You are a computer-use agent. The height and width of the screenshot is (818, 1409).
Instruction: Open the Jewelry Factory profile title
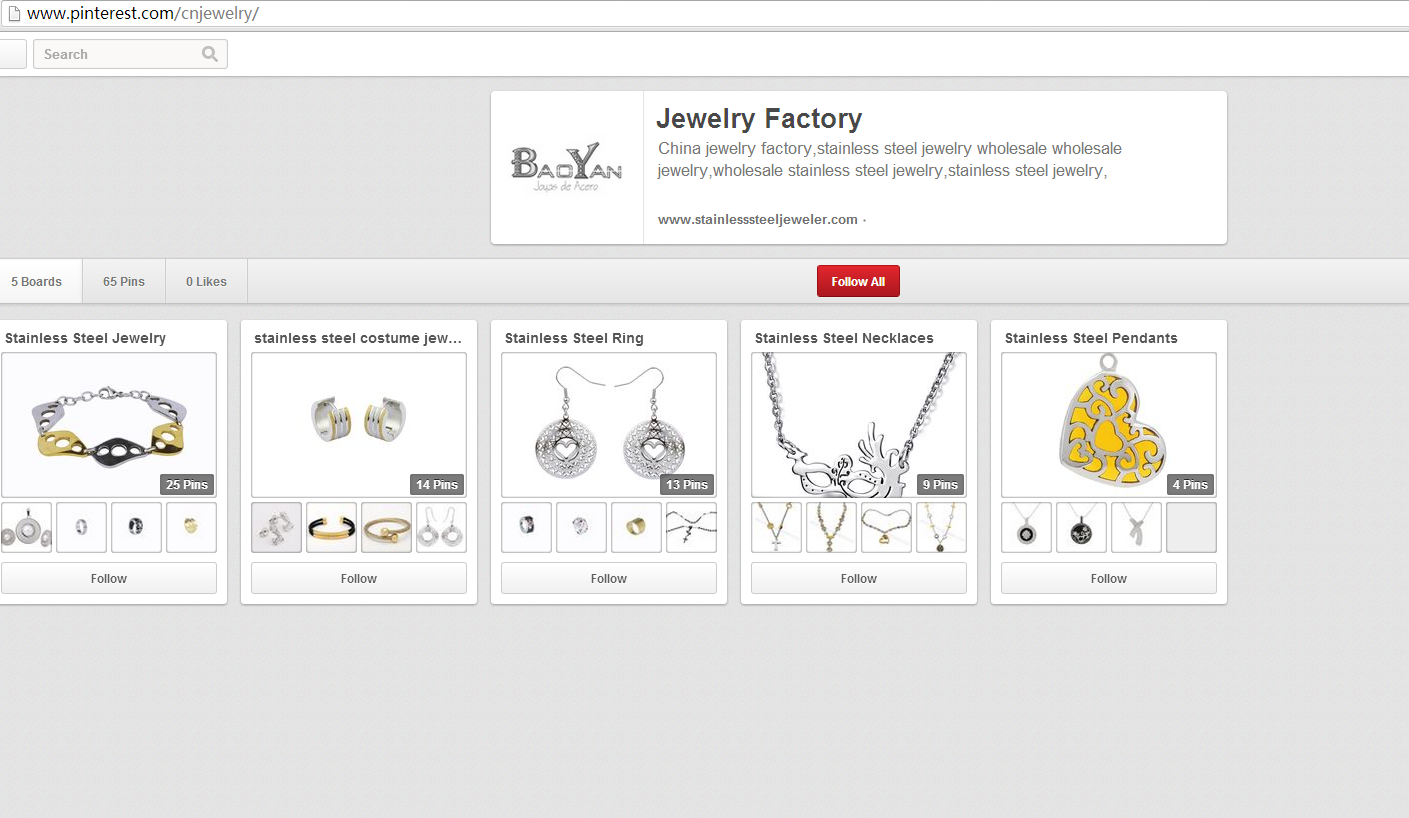(759, 119)
